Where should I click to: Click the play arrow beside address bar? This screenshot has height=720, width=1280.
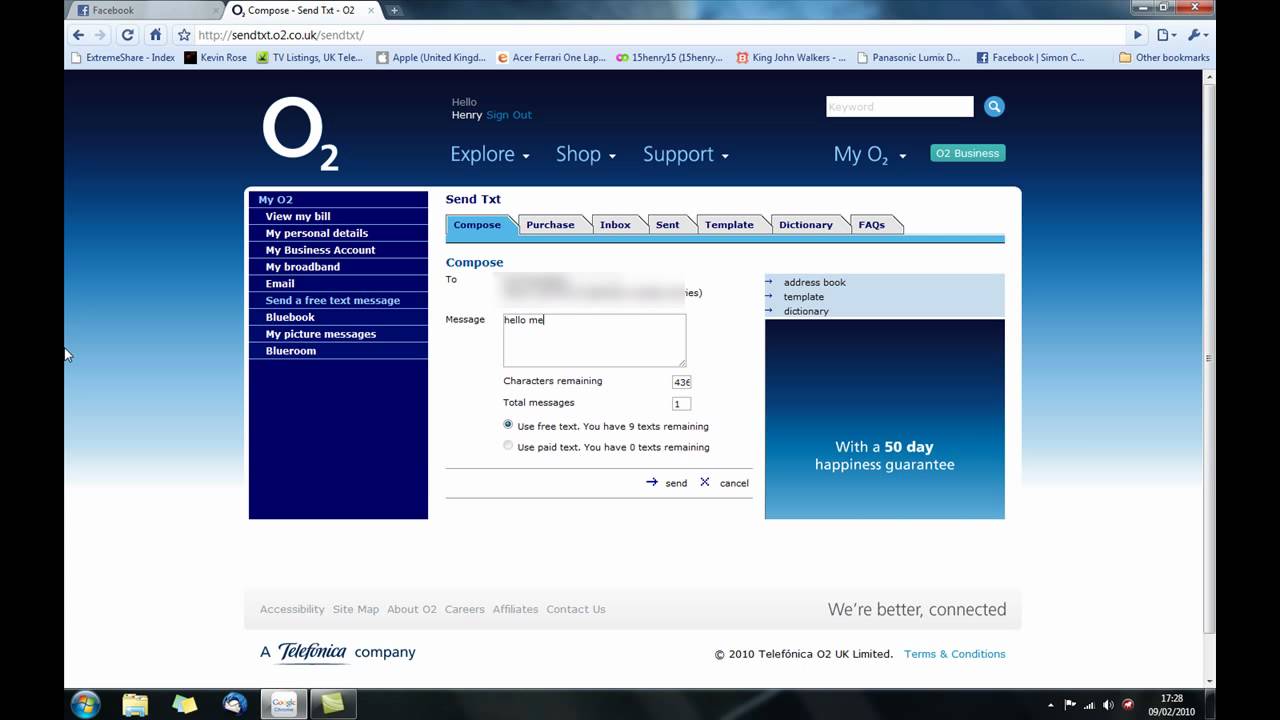(1137, 35)
